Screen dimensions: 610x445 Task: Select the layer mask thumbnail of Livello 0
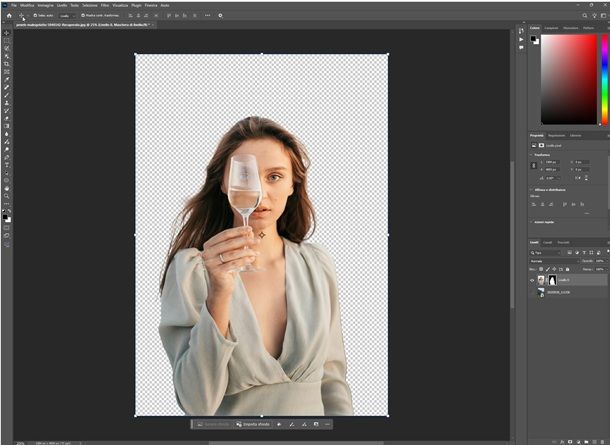coord(555,281)
